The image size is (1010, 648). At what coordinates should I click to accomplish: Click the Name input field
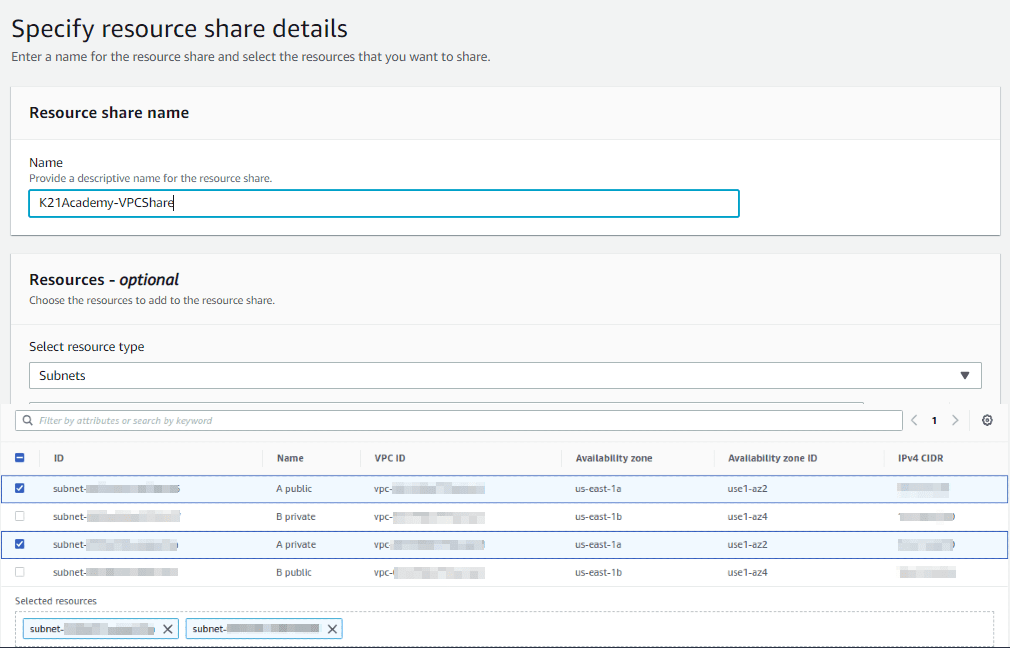pos(383,203)
